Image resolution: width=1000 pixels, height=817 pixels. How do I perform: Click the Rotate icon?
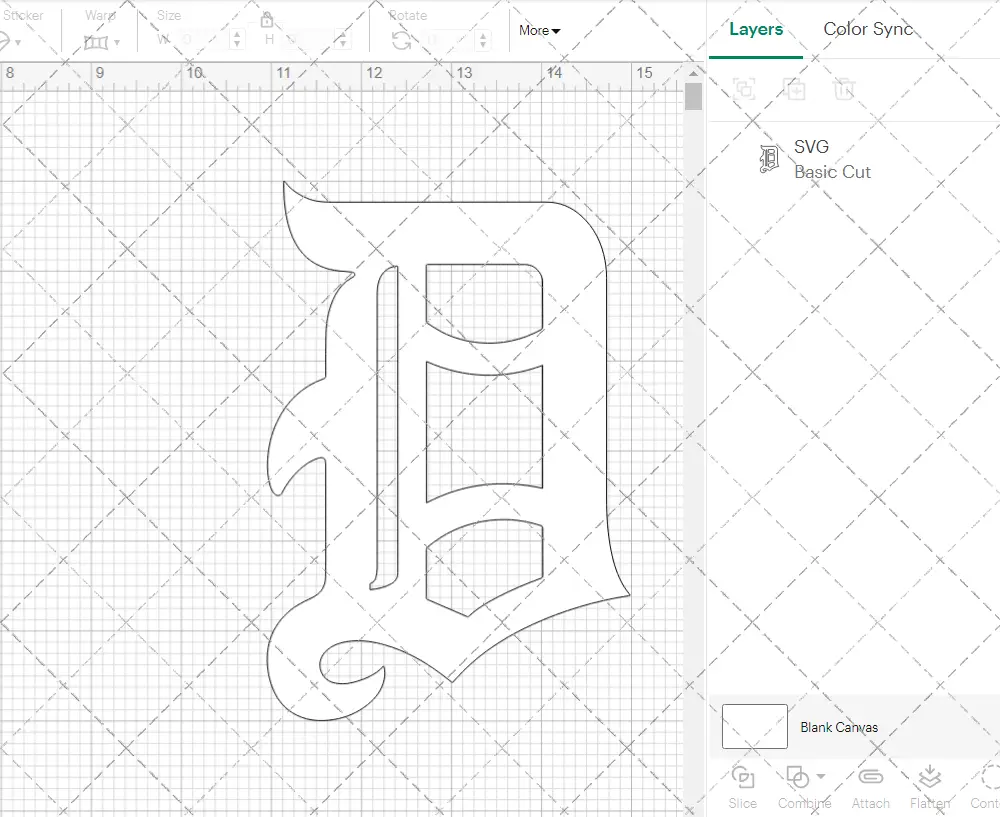pos(401,41)
